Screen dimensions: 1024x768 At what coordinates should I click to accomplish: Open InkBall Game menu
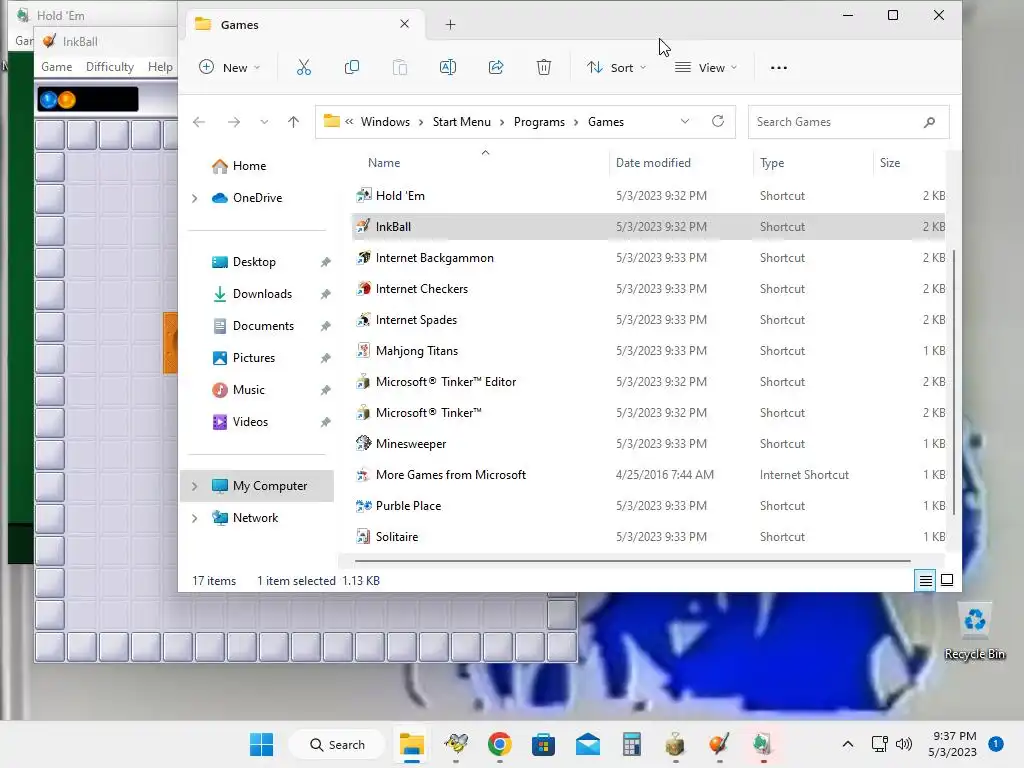pyautogui.click(x=57, y=67)
